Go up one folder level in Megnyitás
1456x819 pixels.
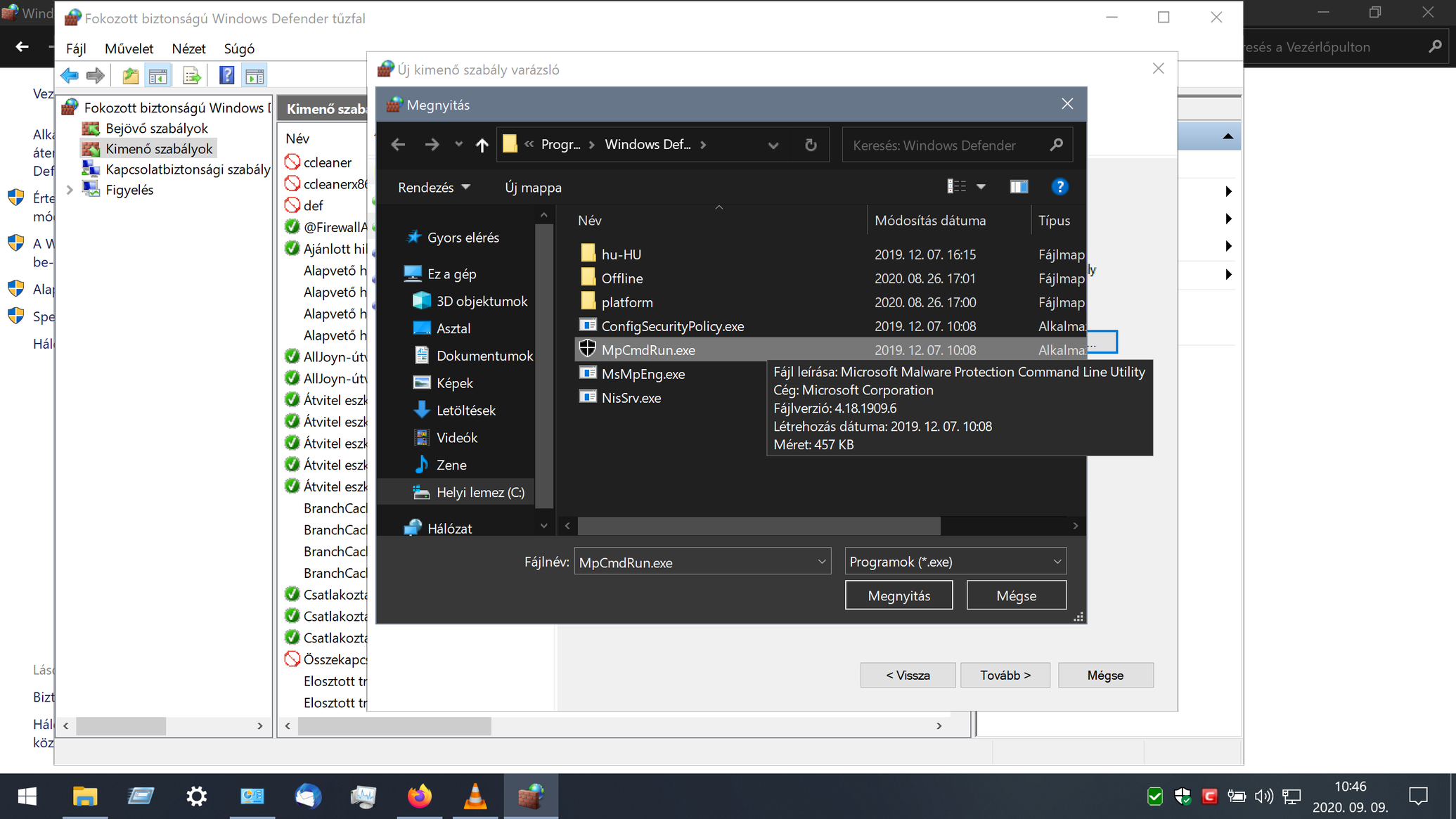click(482, 145)
